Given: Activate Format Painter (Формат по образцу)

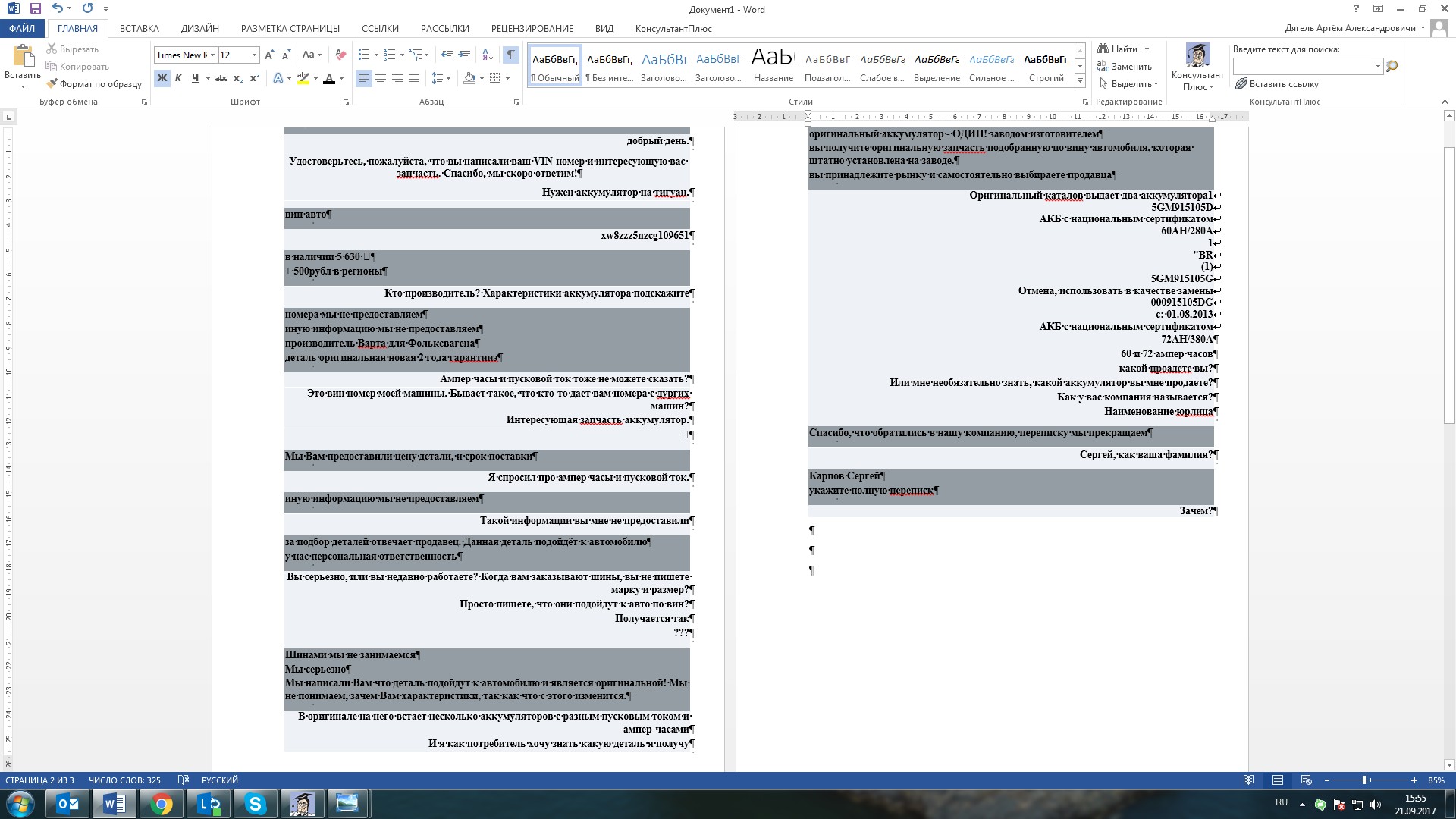Looking at the screenshot, I should pos(94,84).
